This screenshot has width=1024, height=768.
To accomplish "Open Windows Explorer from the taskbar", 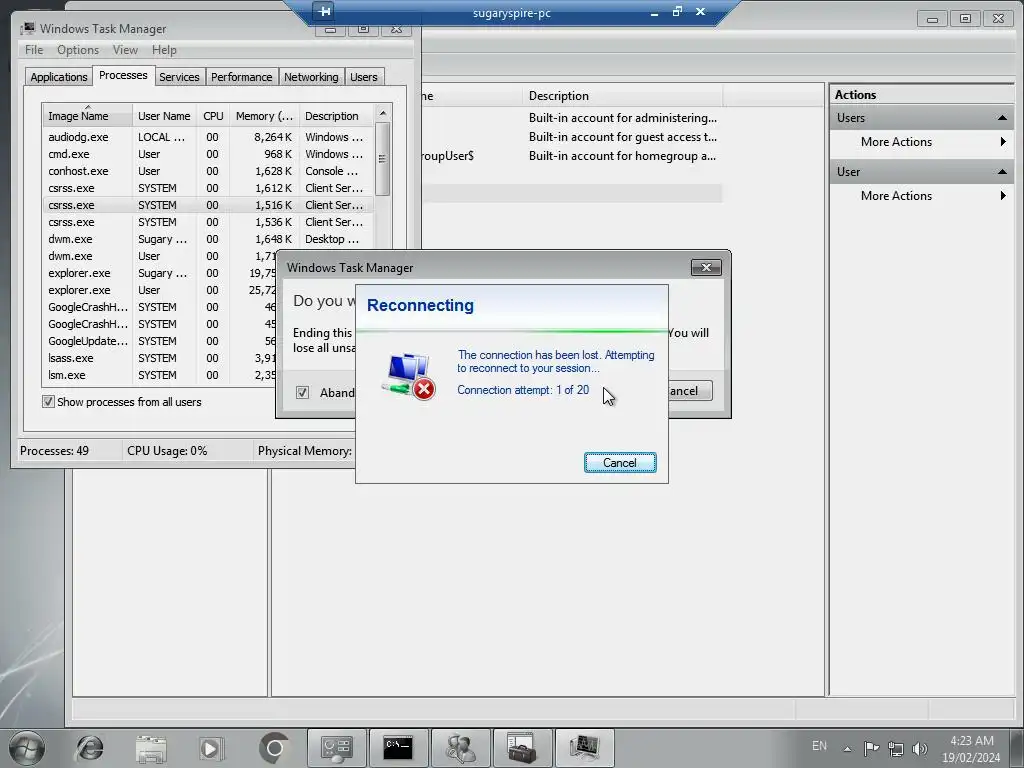I will [151, 748].
